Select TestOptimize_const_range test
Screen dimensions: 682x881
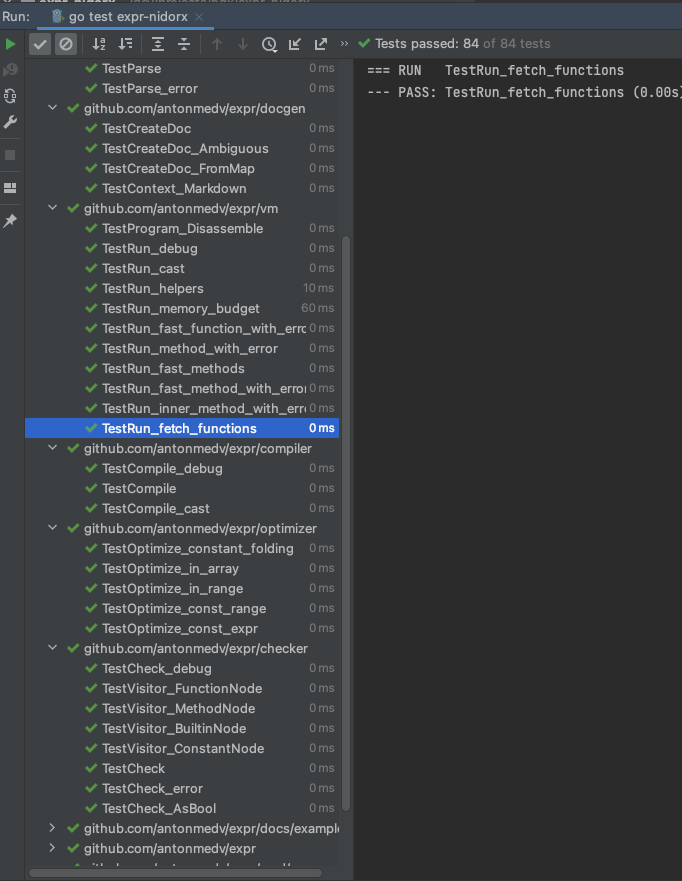click(182, 608)
